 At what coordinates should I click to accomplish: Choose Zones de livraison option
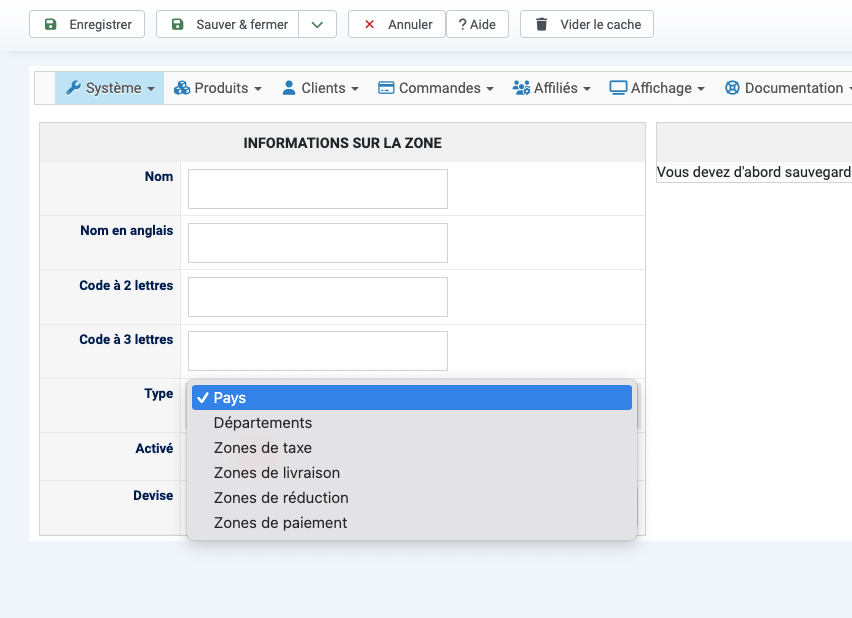pos(412,472)
